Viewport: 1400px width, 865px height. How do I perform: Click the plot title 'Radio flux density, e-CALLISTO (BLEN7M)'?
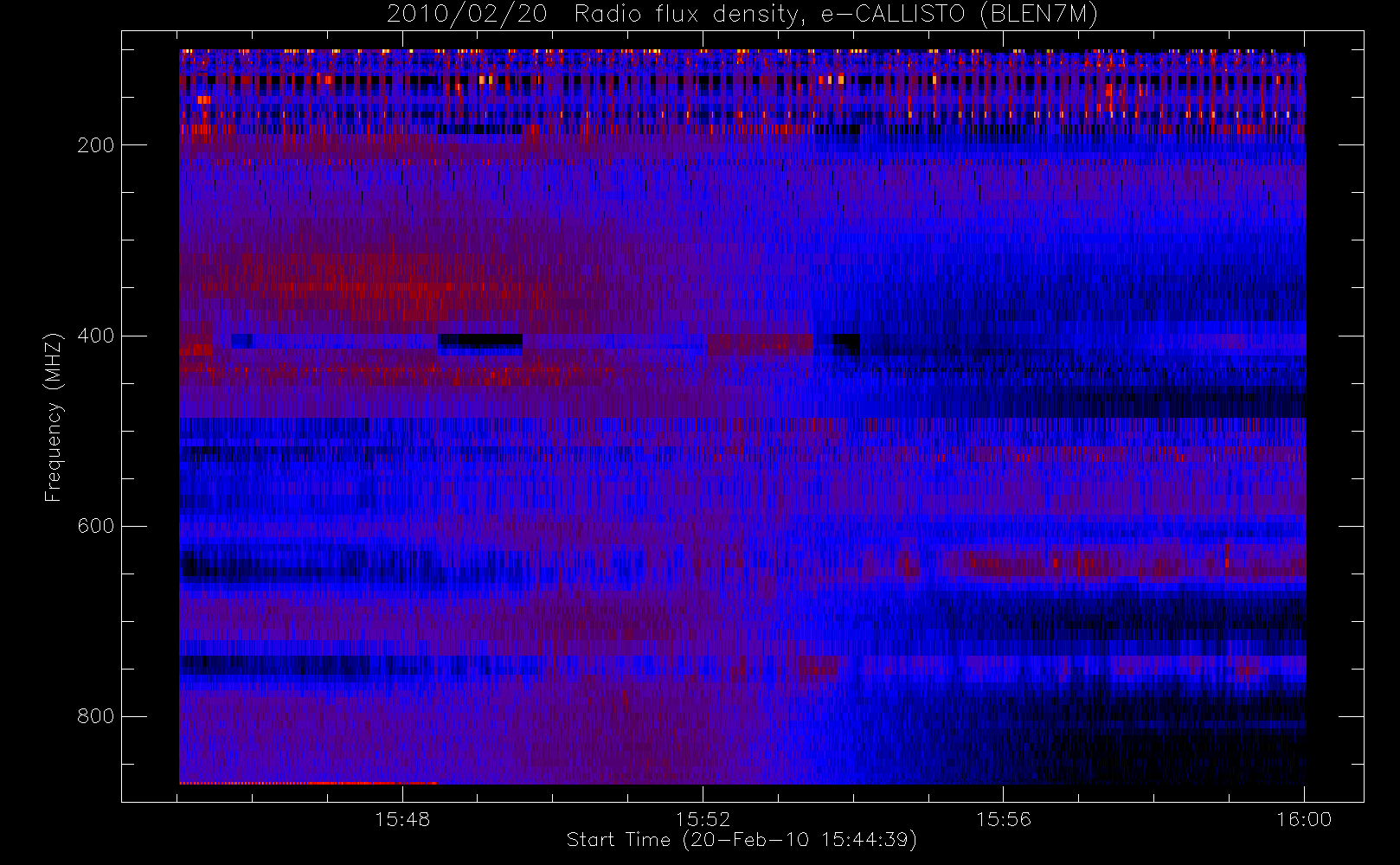click(x=836, y=15)
